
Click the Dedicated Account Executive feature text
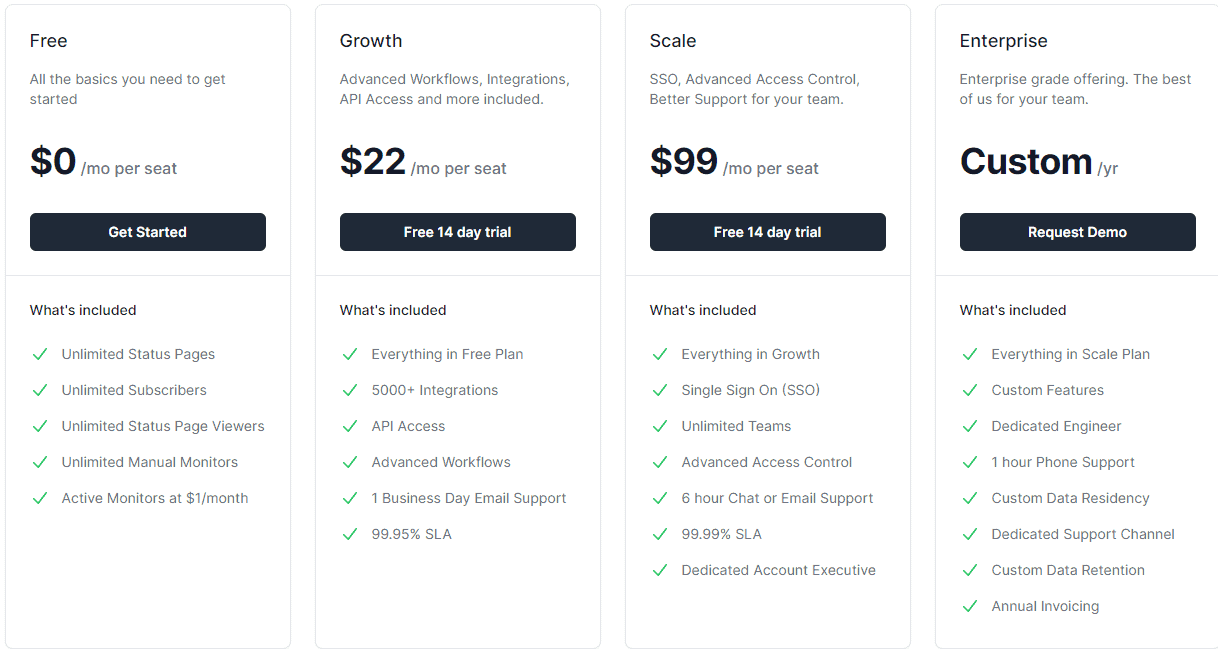(x=778, y=570)
